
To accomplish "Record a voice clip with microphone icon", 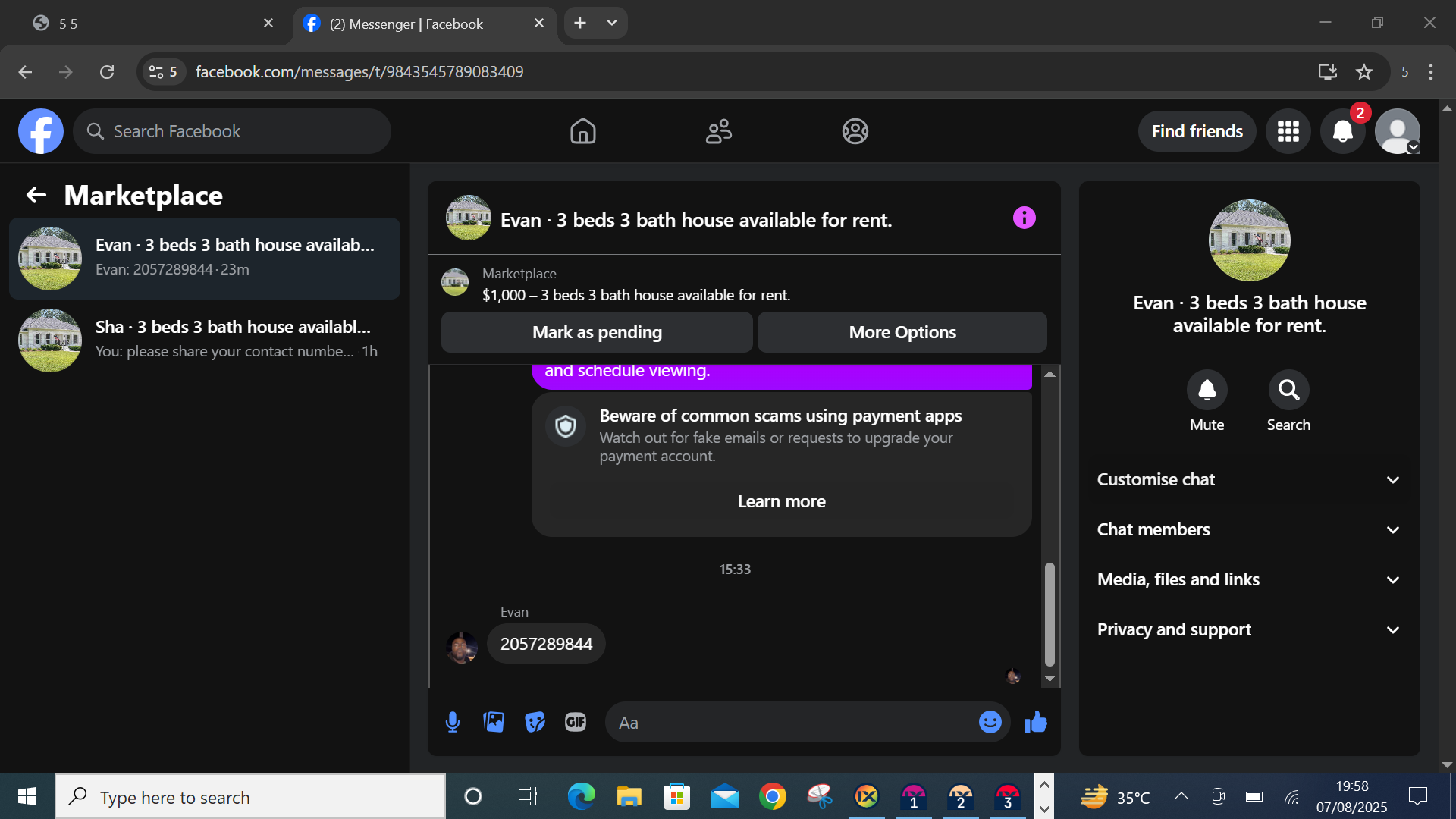I will 453,722.
